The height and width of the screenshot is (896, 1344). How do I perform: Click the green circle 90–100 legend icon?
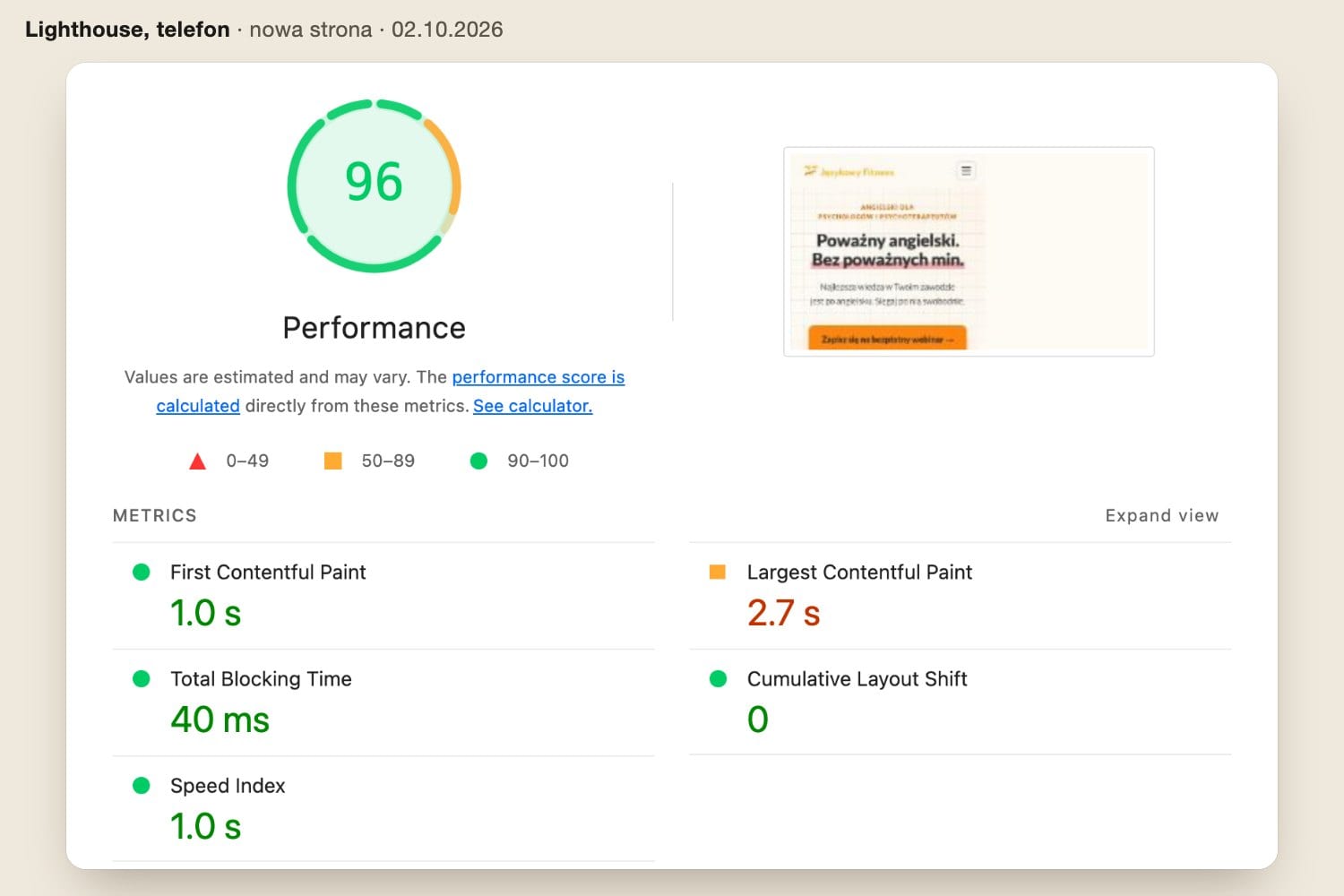pyautogui.click(x=478, y=461)
